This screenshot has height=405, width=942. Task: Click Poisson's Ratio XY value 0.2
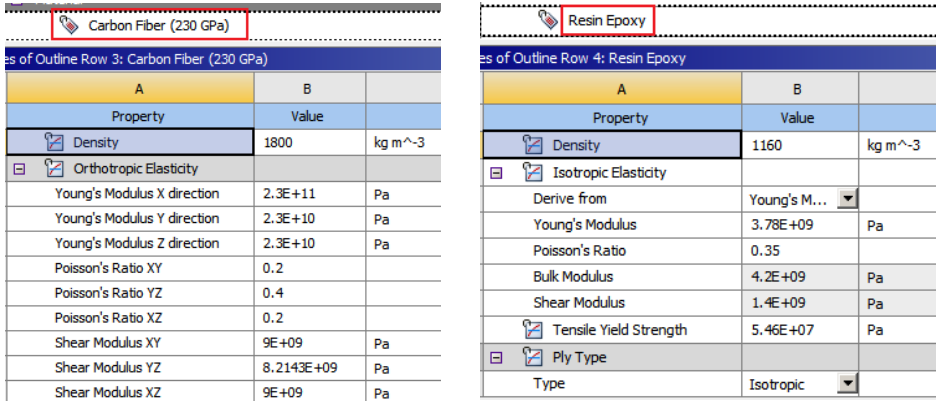(x=310, y=268)
